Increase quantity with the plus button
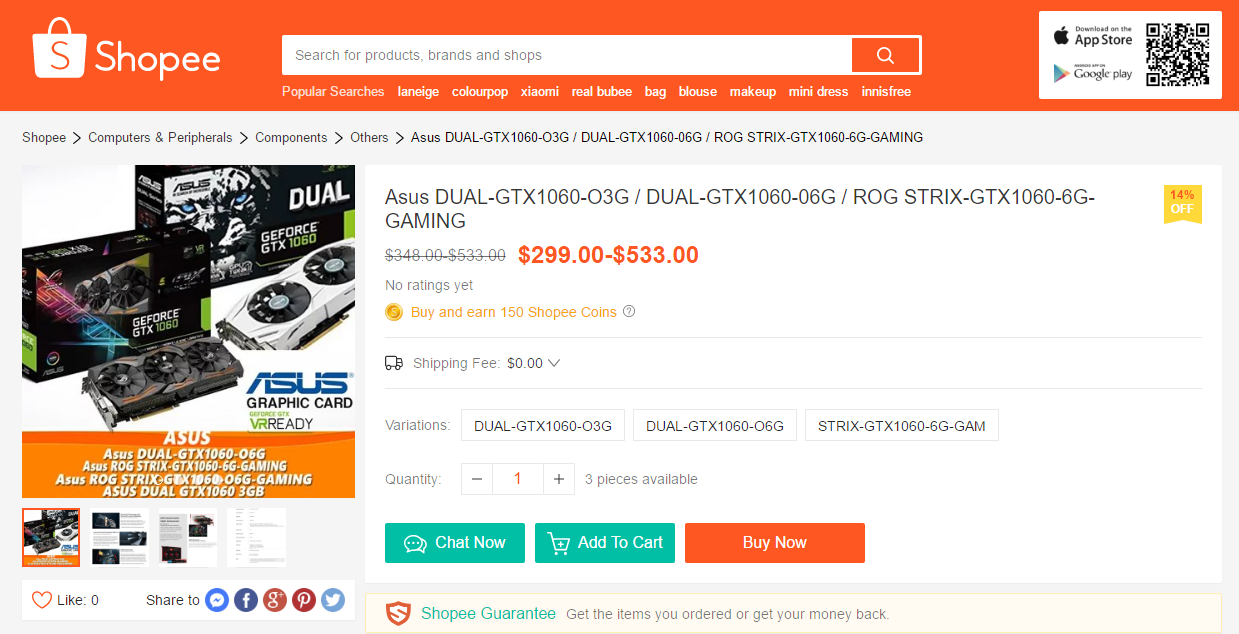 tap(558, 479)
